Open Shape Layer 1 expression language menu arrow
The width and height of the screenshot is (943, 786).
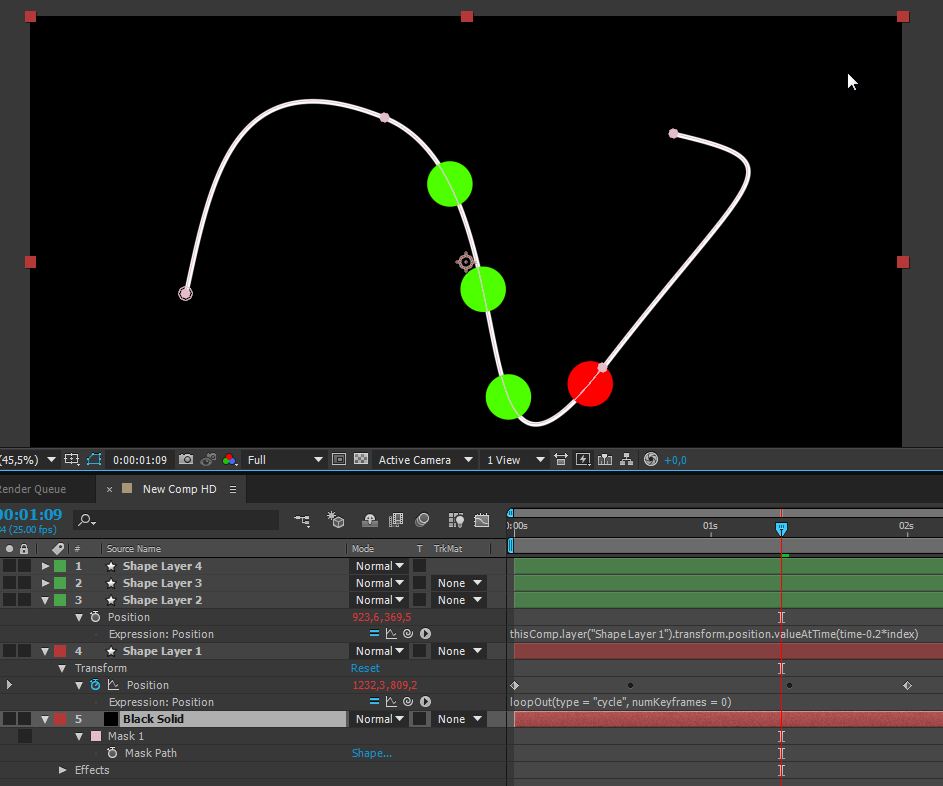[x=425, y=701]
